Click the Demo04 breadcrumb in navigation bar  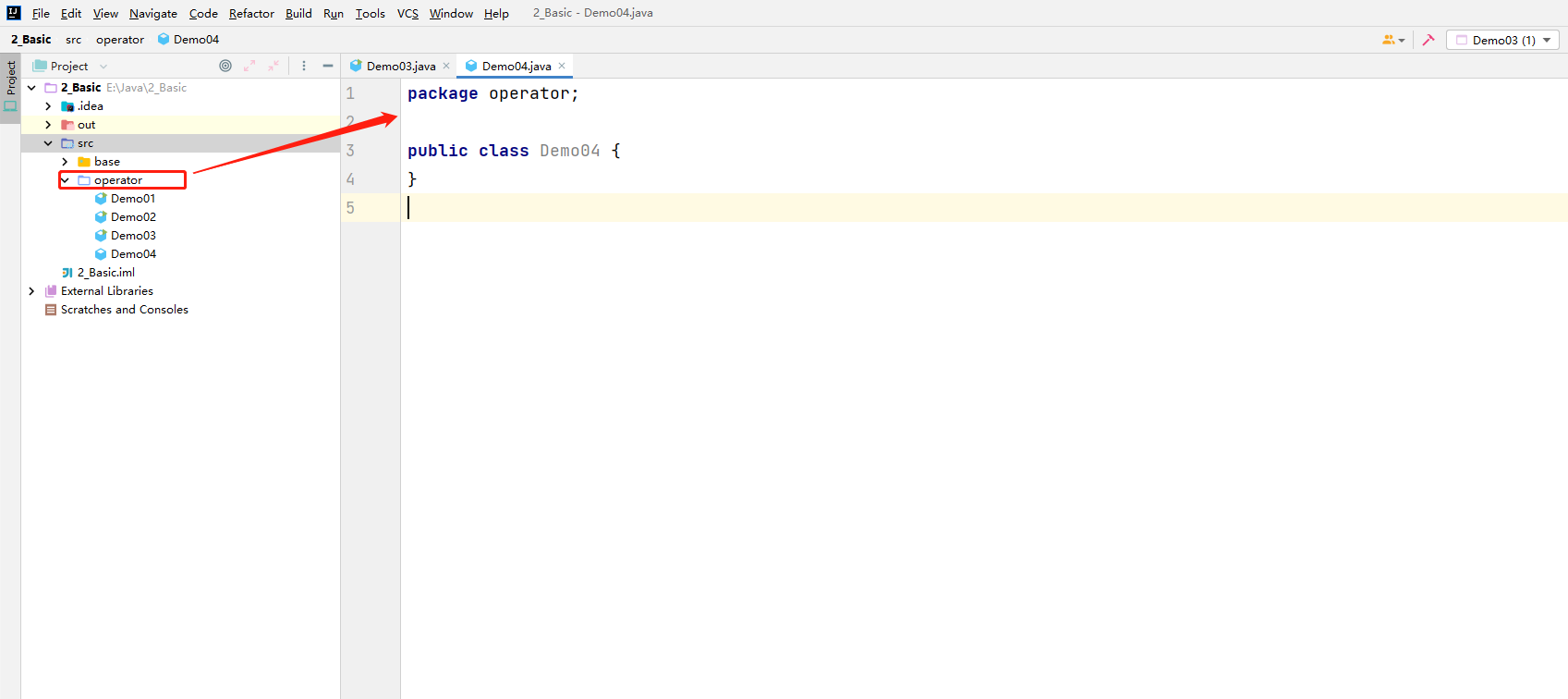click(188, 39)
